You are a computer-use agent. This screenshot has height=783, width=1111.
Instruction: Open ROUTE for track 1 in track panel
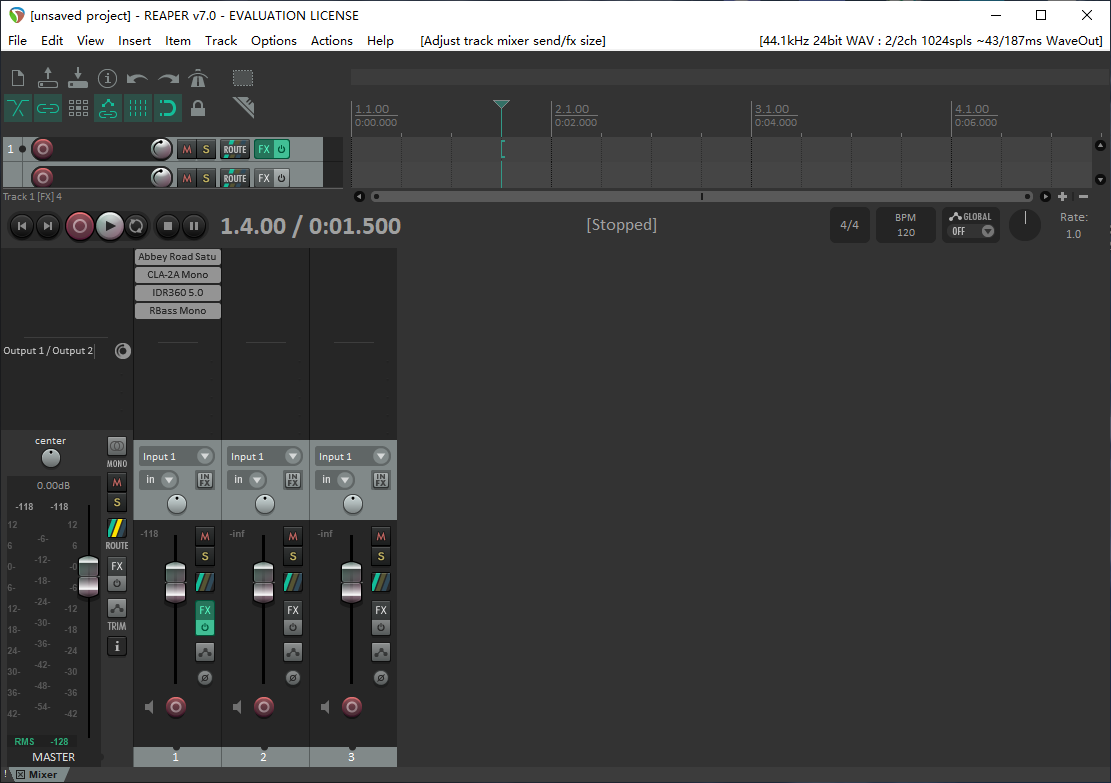pos(235,150)
